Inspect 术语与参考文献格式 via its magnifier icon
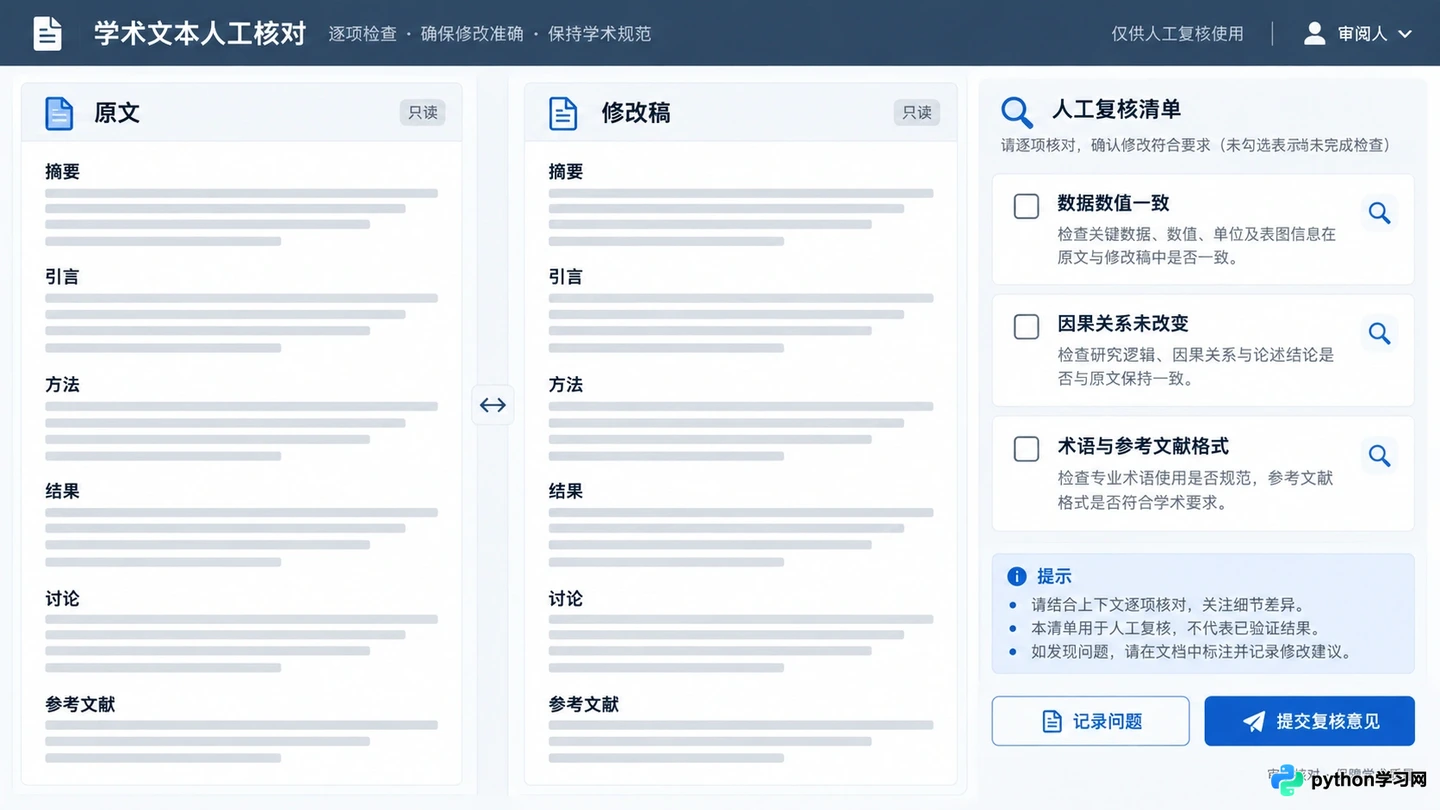This screenshot has width=1440, height=810. [x=1380, y=455]
